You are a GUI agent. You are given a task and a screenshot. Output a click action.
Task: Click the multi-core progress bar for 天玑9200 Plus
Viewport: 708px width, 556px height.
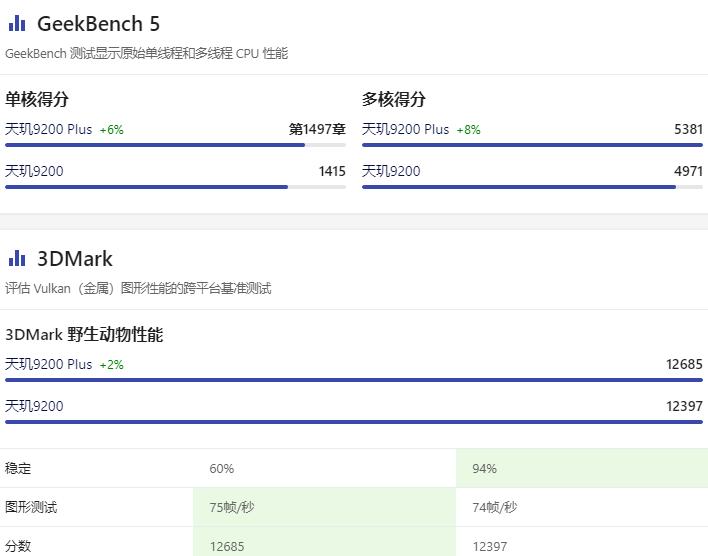tap(532, 145)
